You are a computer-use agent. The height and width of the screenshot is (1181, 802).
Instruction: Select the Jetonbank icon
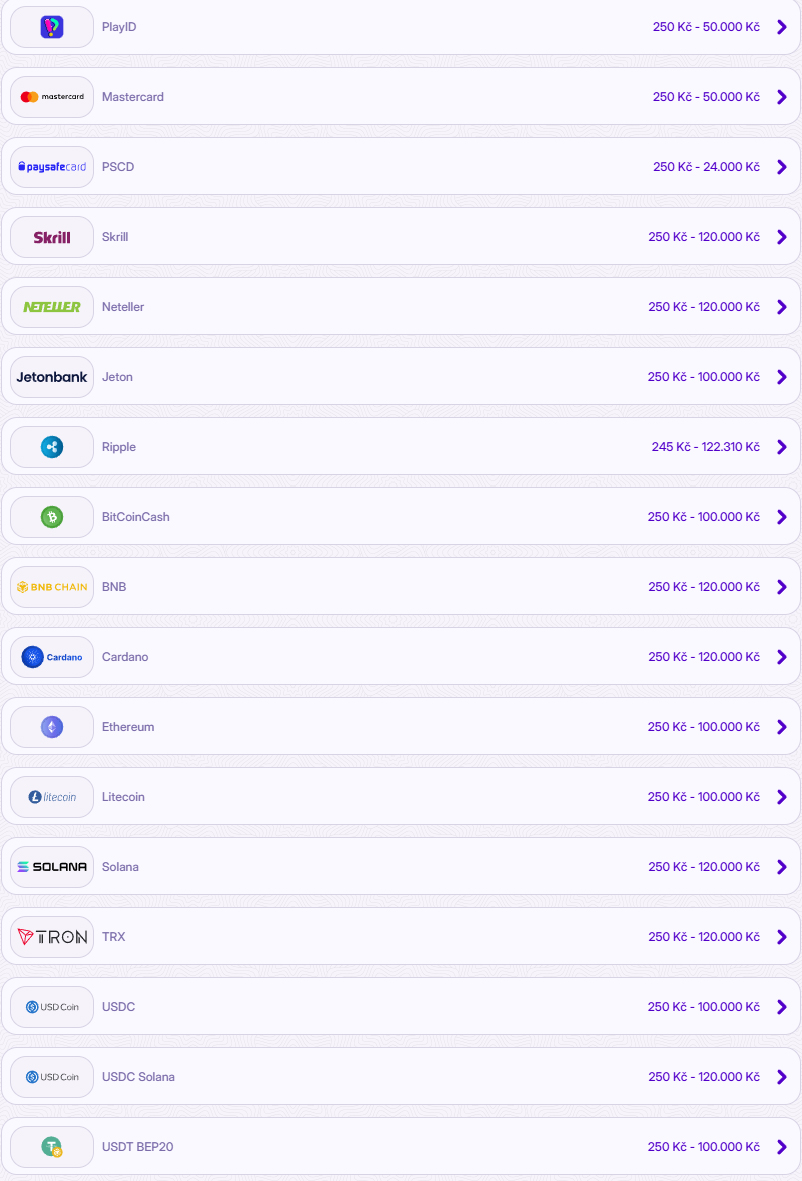(x=51, y=377)
